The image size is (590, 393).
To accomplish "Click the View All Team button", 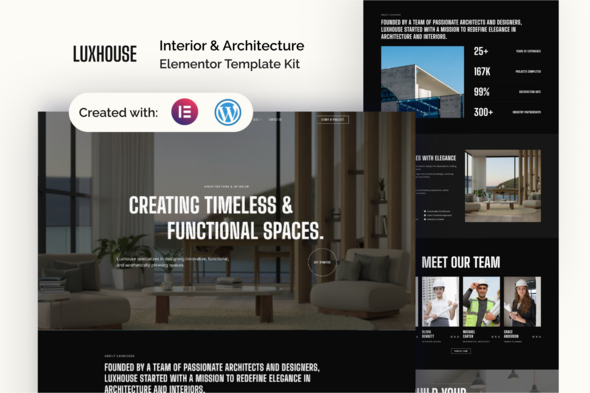I will click(461, 351).
